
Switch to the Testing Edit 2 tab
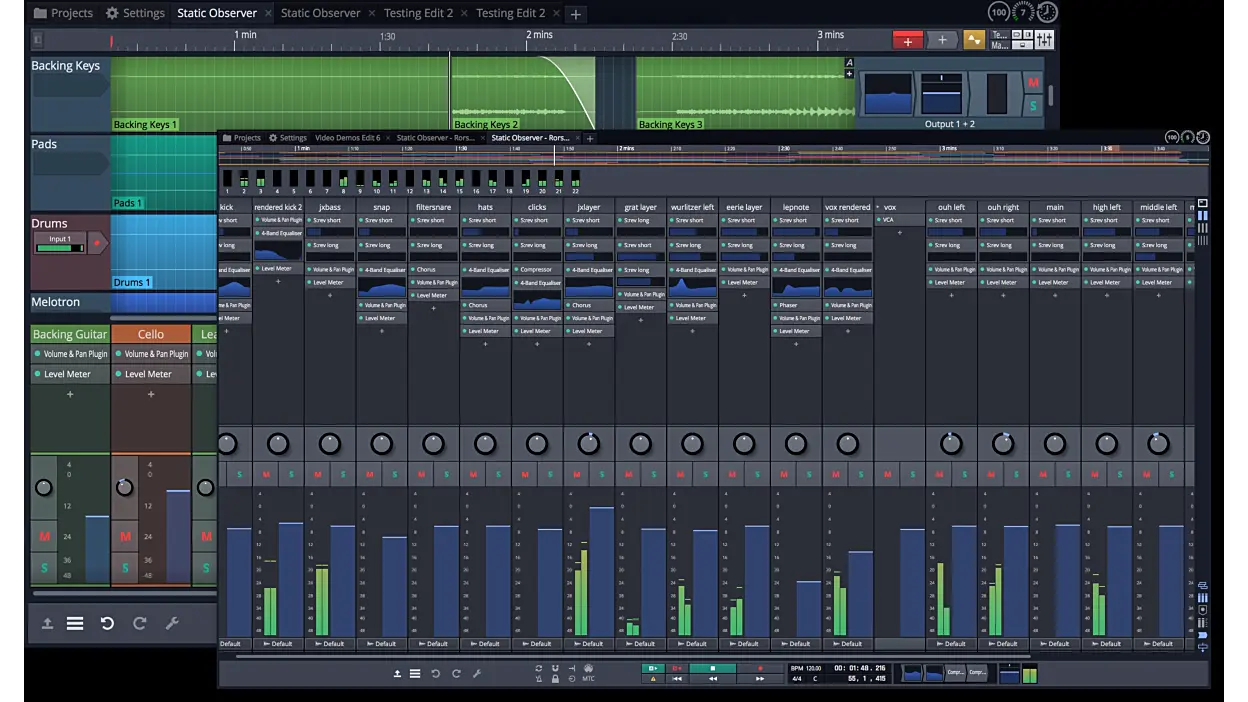(419, 13)
